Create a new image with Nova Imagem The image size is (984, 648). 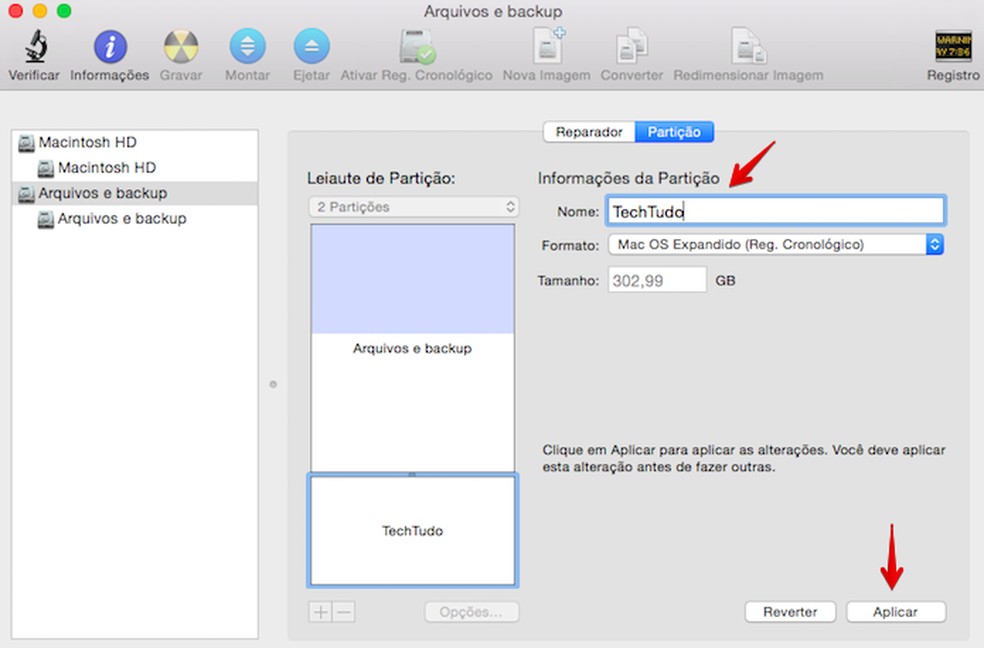pos(546,47)
